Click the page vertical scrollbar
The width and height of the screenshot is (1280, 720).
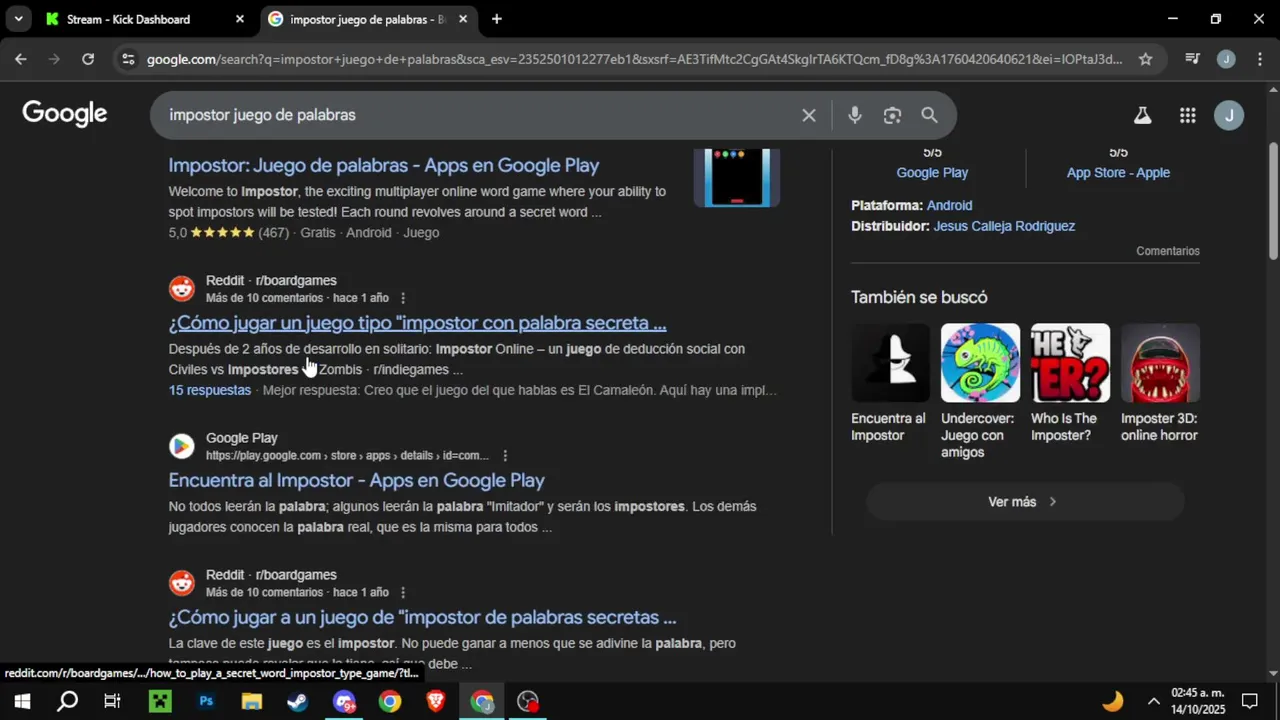[1273, 200]
